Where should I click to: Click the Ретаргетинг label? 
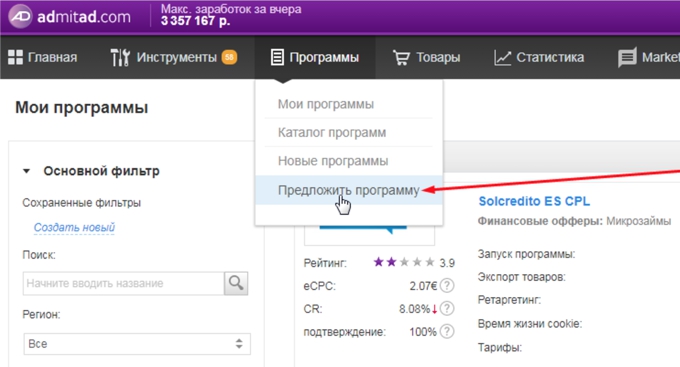[x=509, y=300]
